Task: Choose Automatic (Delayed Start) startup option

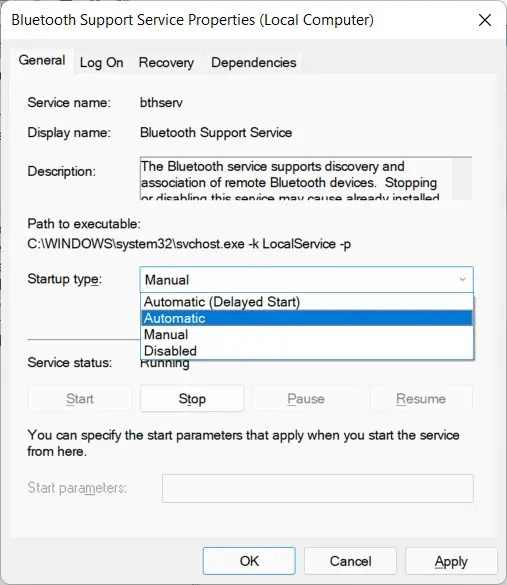Action: [307, 302]
